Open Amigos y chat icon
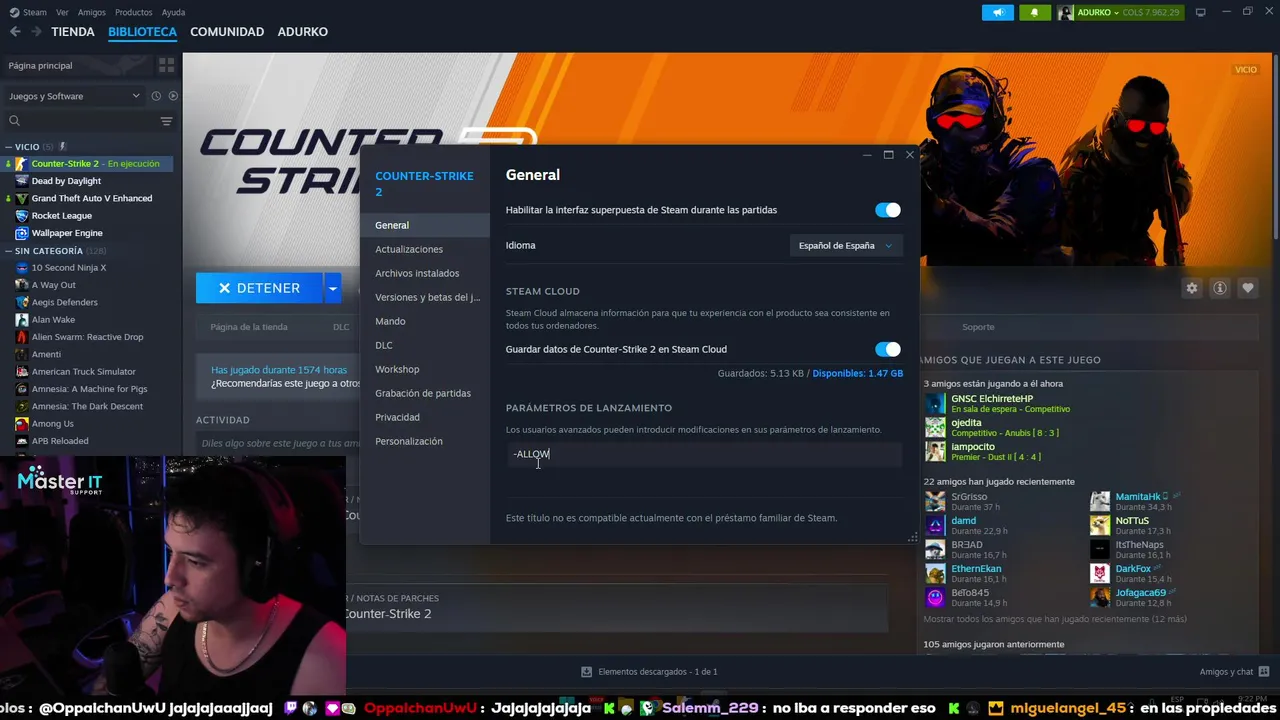The width and height of the screenshot is (1280, 720). click(1264, 671)
